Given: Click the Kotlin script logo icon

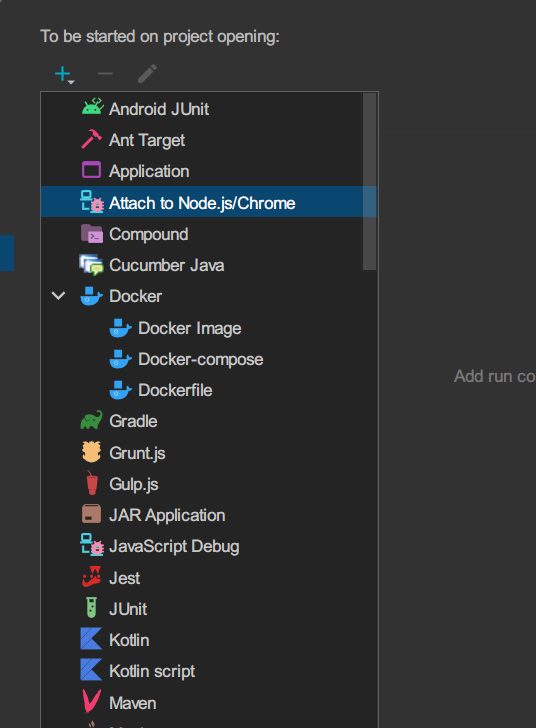Looking at the screenshot, I should (91, 670).
